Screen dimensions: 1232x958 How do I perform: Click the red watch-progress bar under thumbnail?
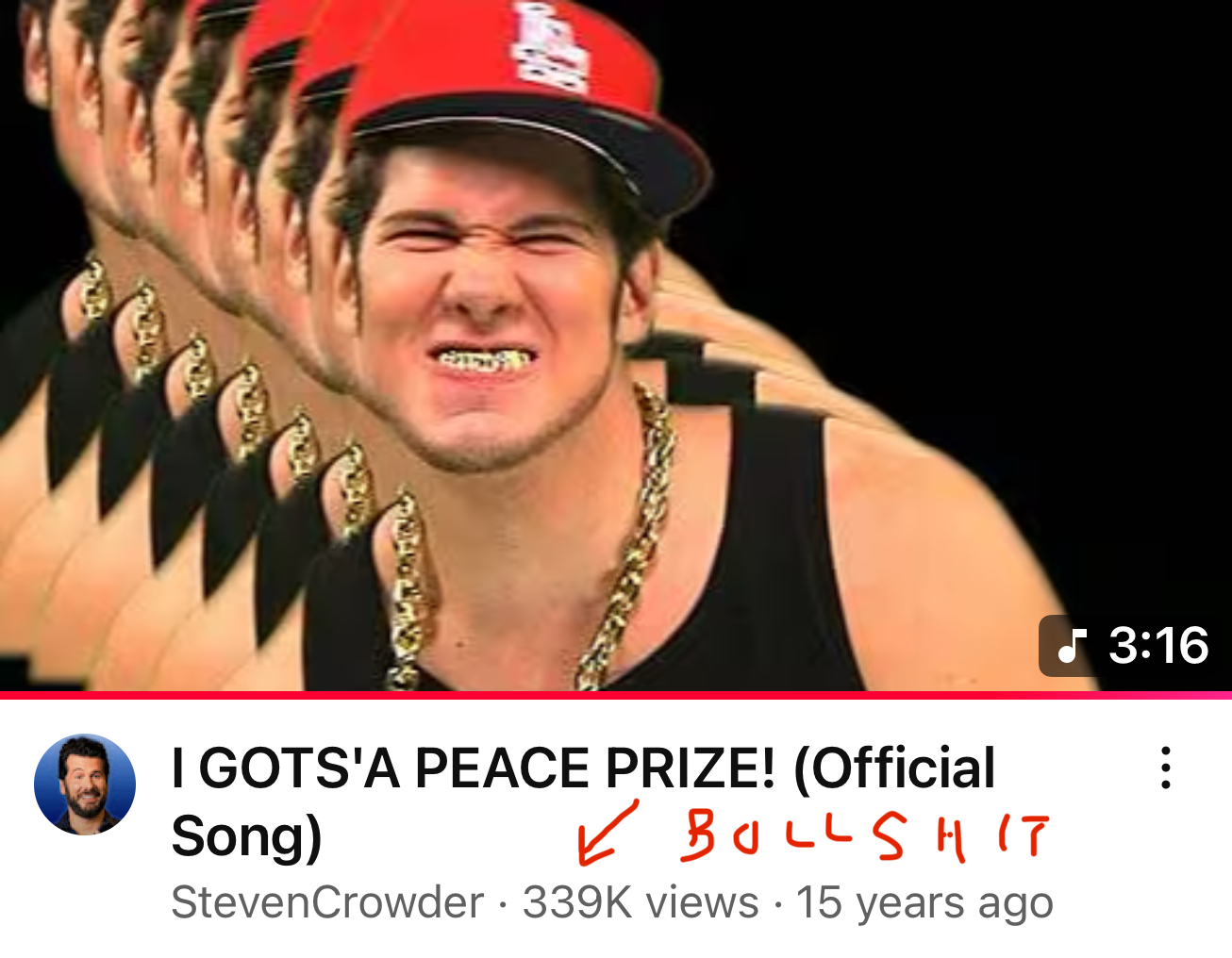coord(616,695)
